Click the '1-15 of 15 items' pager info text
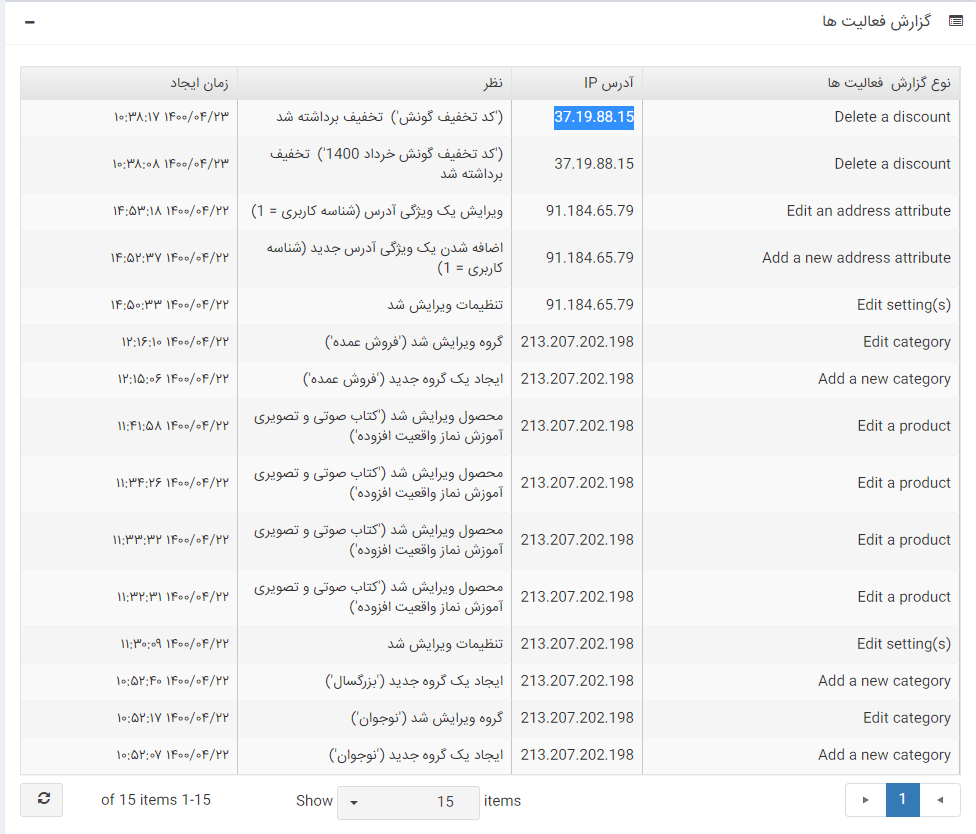The width and height of the screenshot is (976, 834). pos(156,800)
